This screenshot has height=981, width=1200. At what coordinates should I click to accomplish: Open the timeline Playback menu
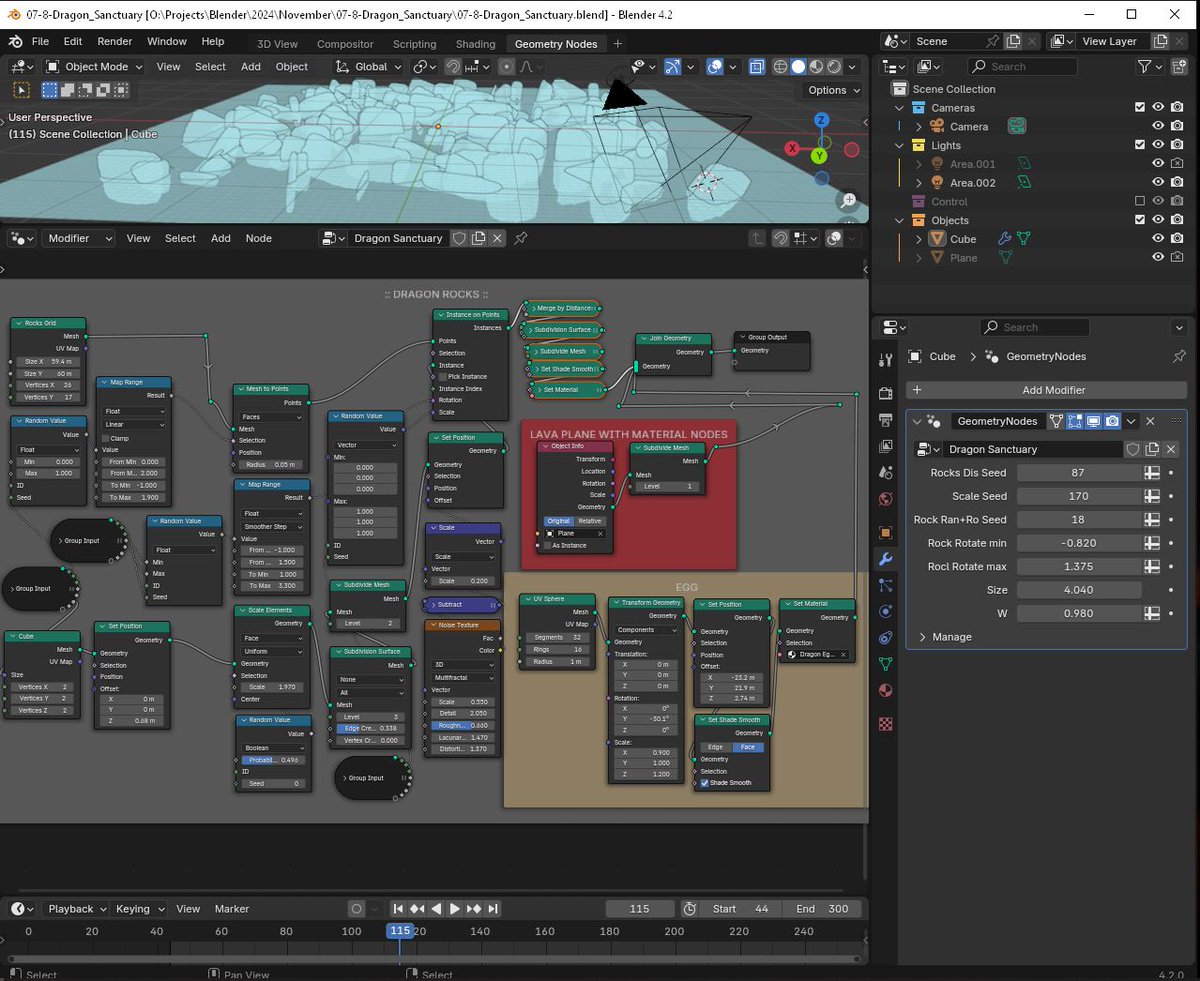[x=78, y=909]
